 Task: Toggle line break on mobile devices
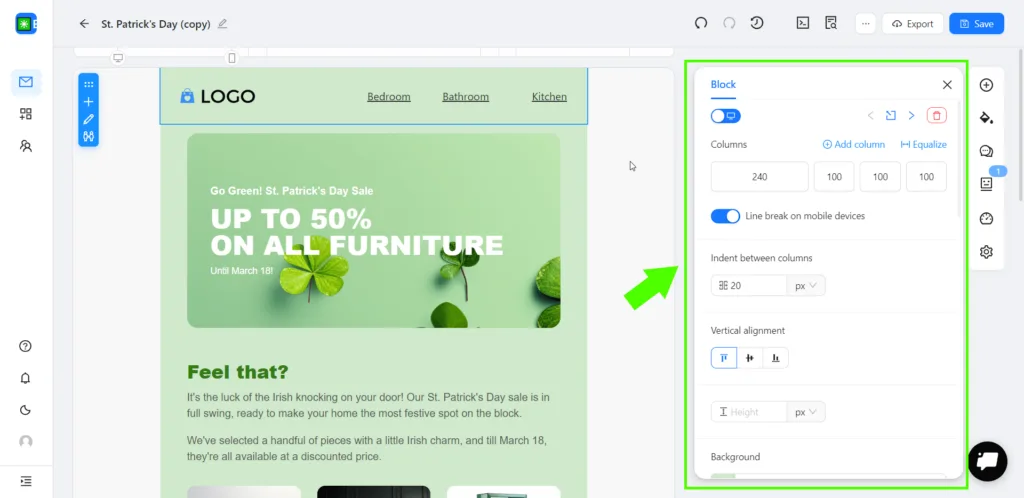tap(726, 216)
